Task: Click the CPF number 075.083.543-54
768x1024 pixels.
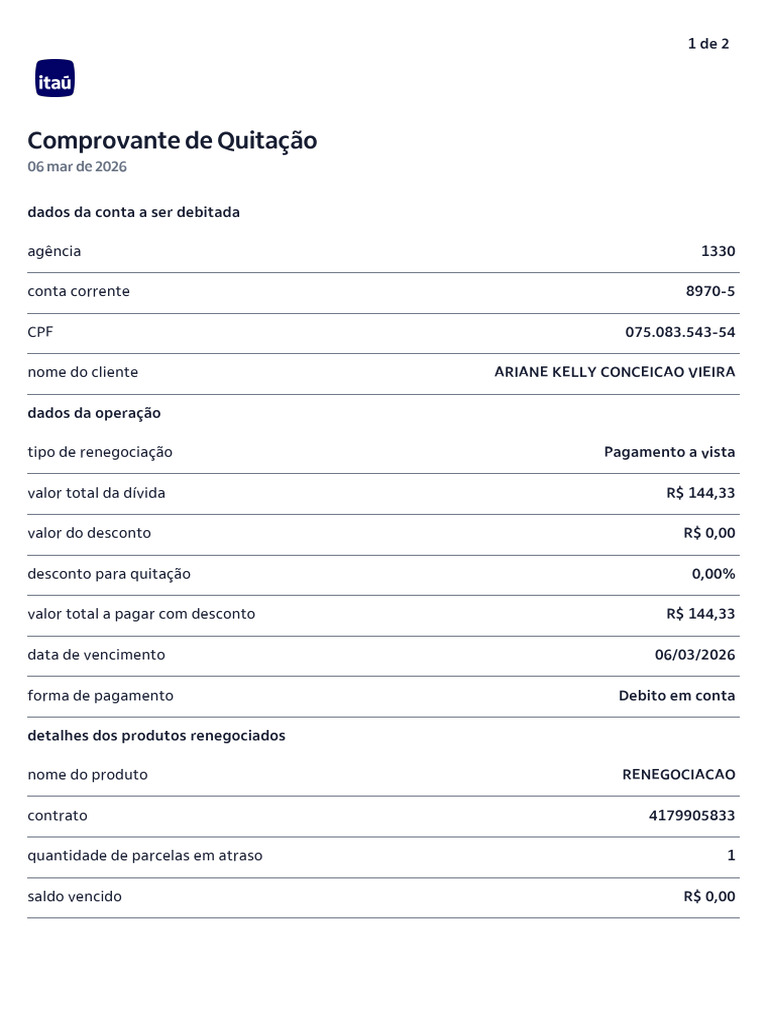Action: (680, 332)
